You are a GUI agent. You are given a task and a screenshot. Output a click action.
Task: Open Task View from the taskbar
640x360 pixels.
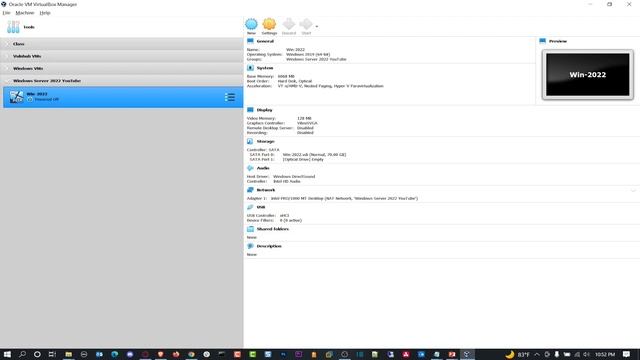pyautogui.click(x=52, y=354)
